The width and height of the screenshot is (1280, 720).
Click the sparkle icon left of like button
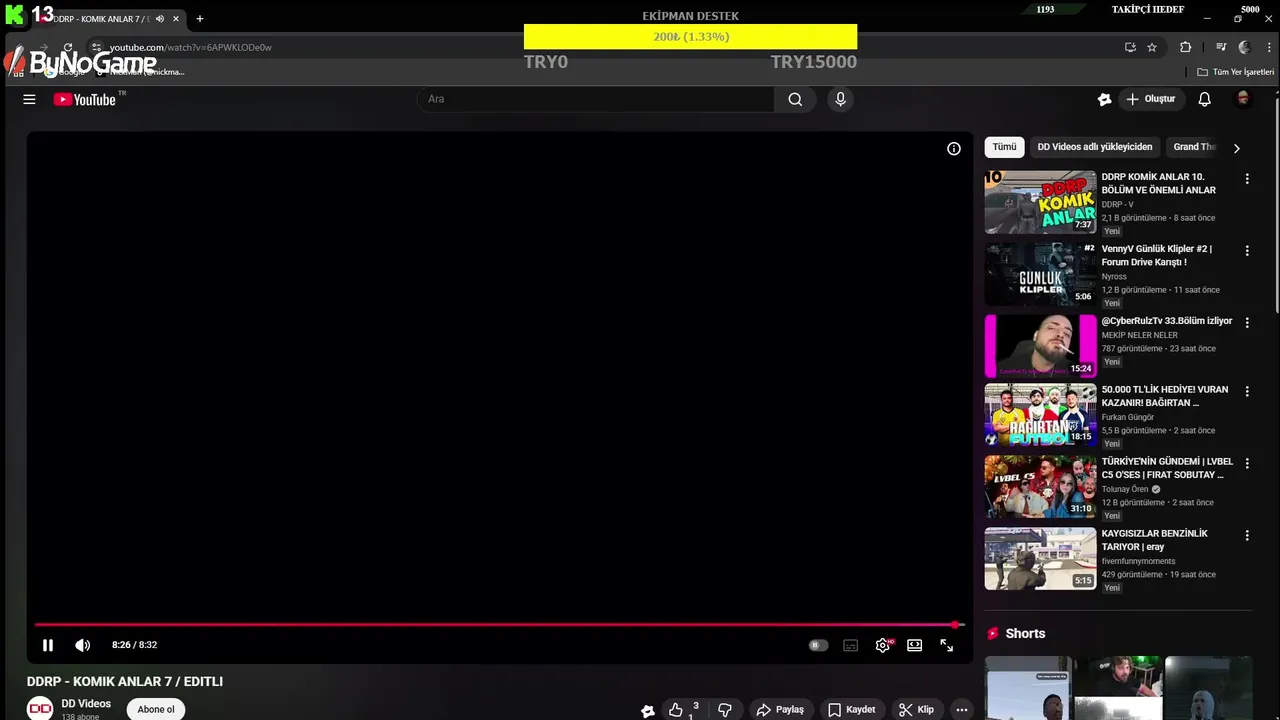pyautogui.click(x=648, y=710)
